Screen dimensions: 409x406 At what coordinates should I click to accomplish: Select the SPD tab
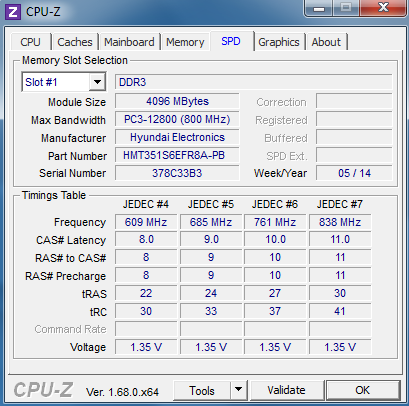231,41
